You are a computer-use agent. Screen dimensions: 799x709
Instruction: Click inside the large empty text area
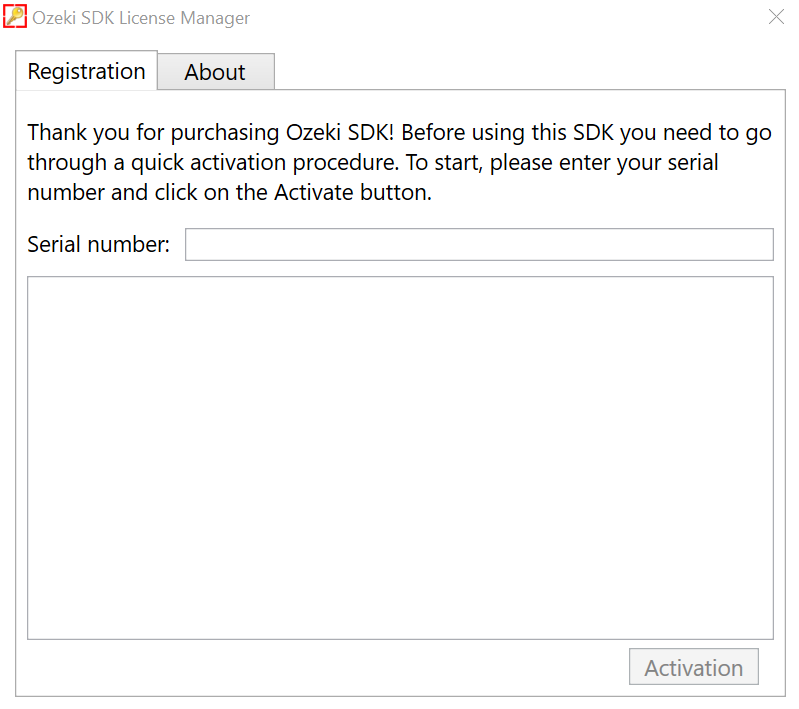400,458
